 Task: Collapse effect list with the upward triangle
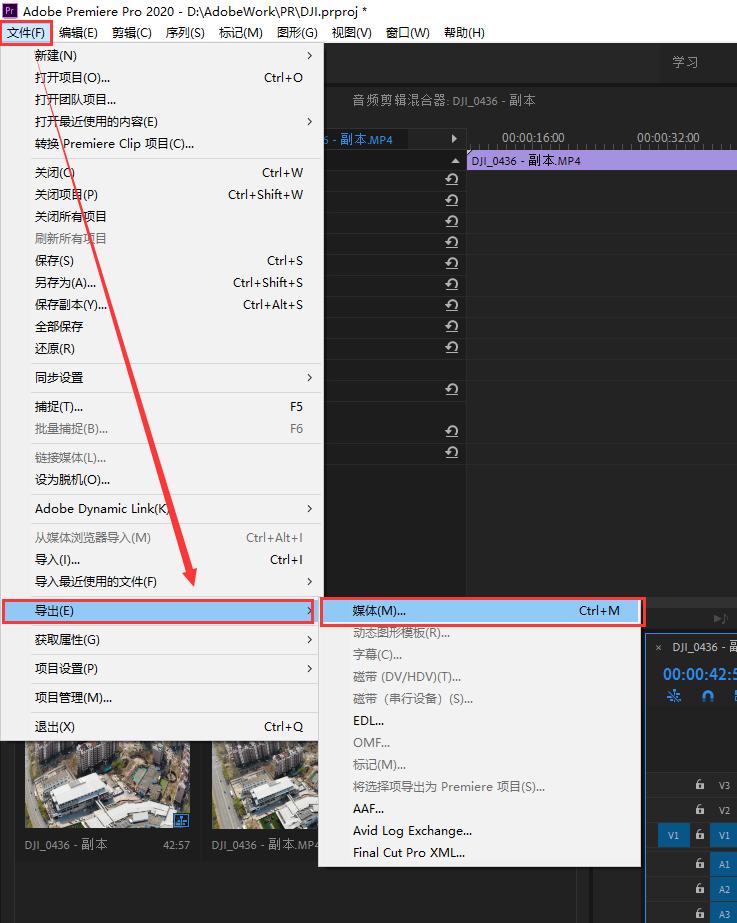pyautogui.click(x=455, y=160)
